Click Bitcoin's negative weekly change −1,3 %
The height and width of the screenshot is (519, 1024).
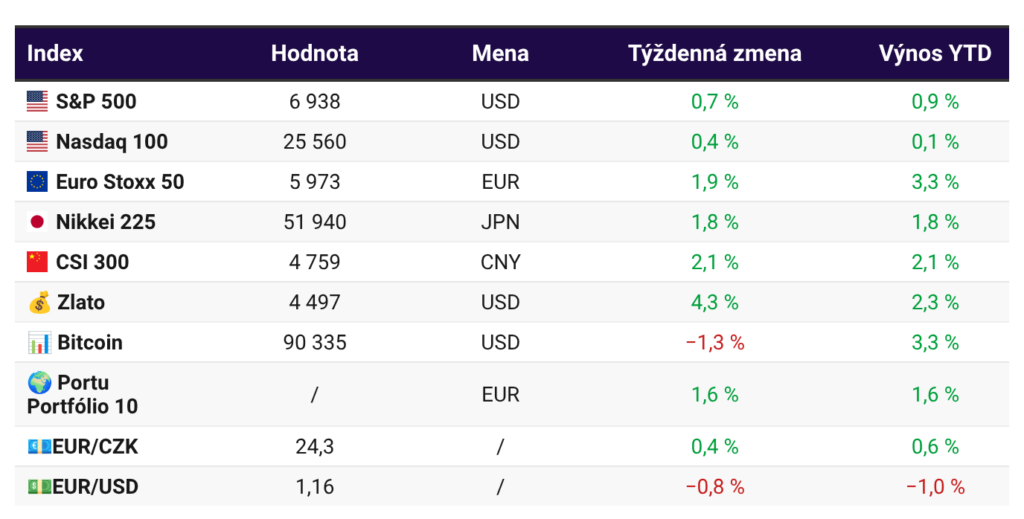(714, 343)
